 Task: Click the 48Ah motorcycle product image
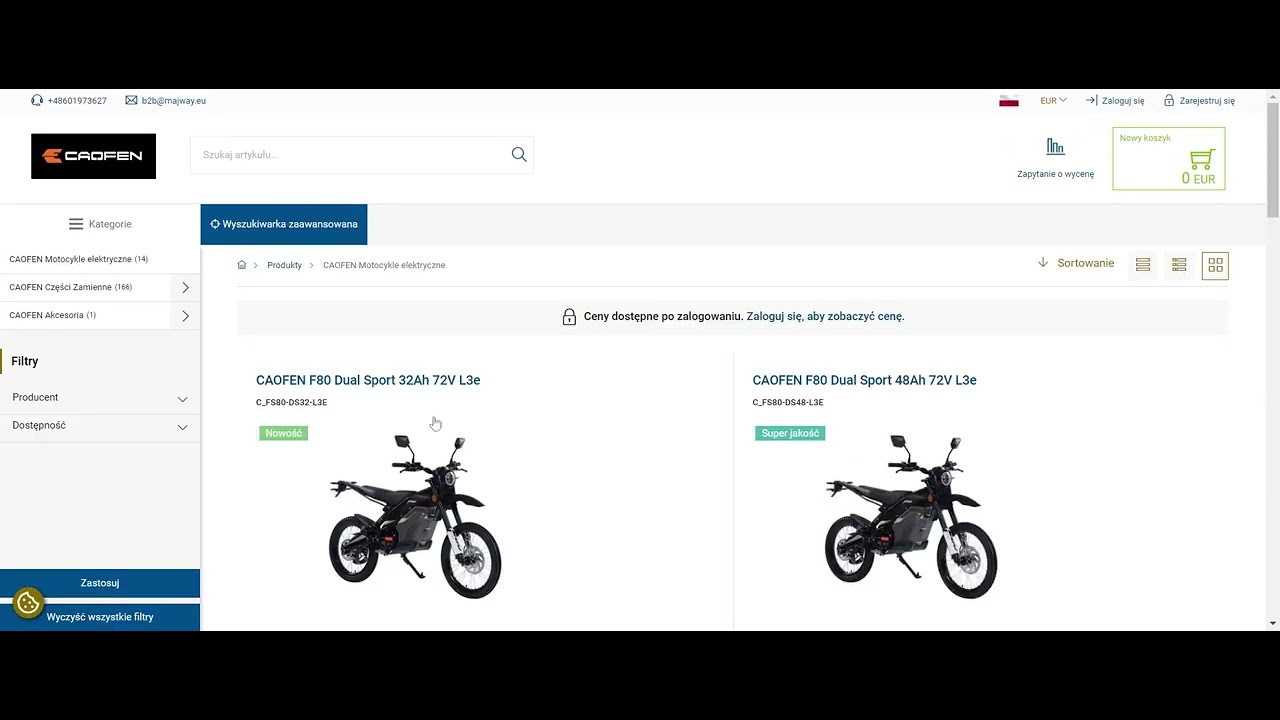(x=911, y=516)
